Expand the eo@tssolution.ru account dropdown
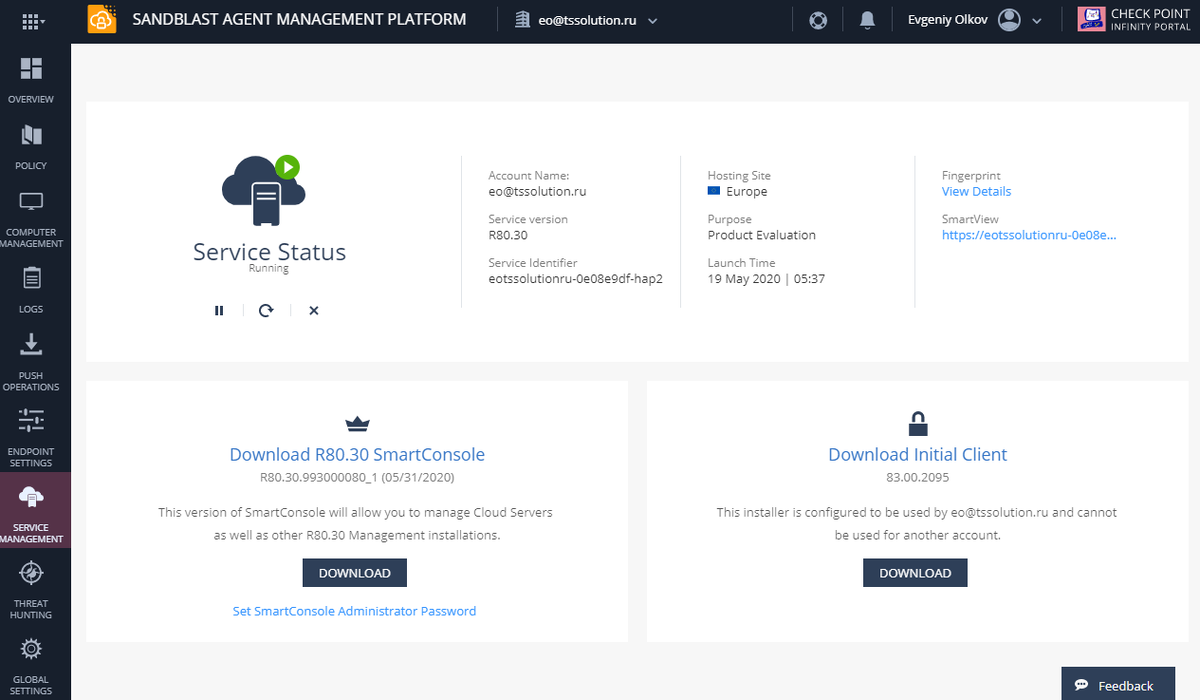The width and height of the screenshot is (1200, 700). tap(653, 21)
